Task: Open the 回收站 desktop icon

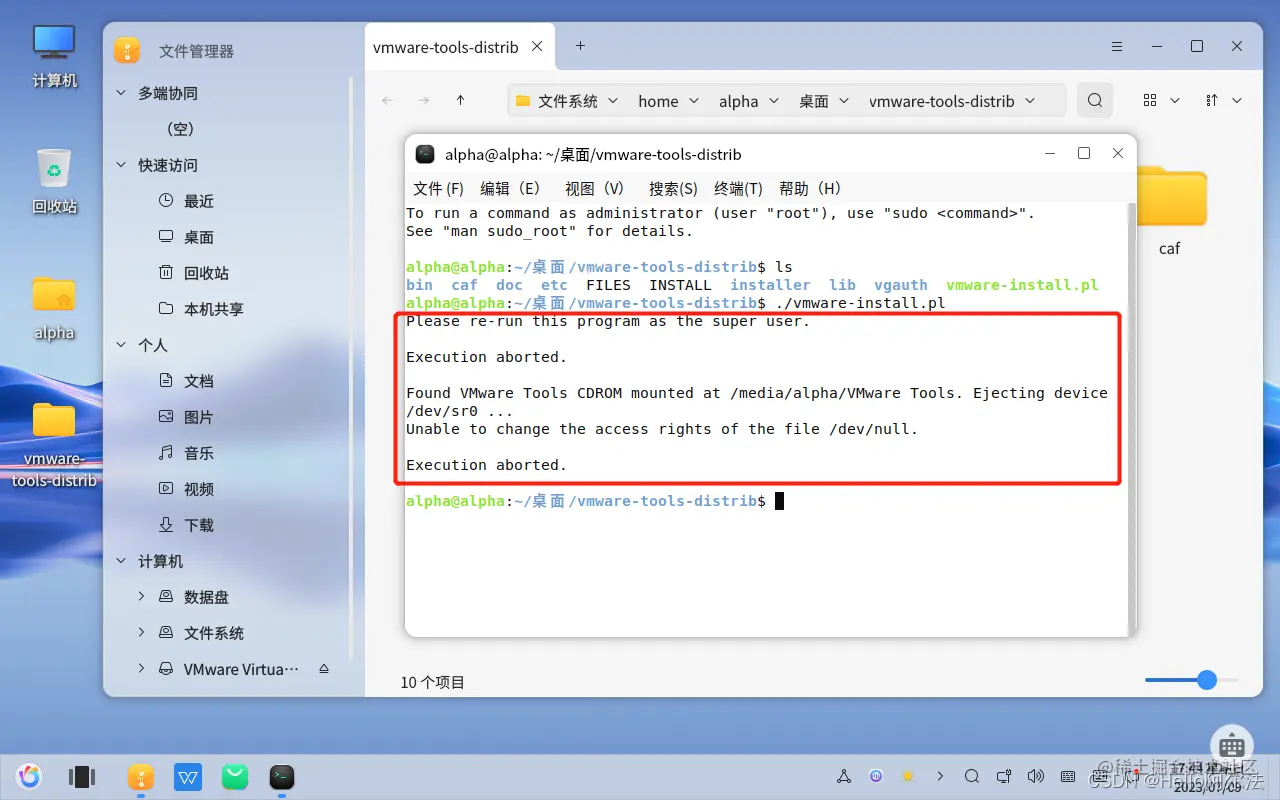Action: pos(54,181)
